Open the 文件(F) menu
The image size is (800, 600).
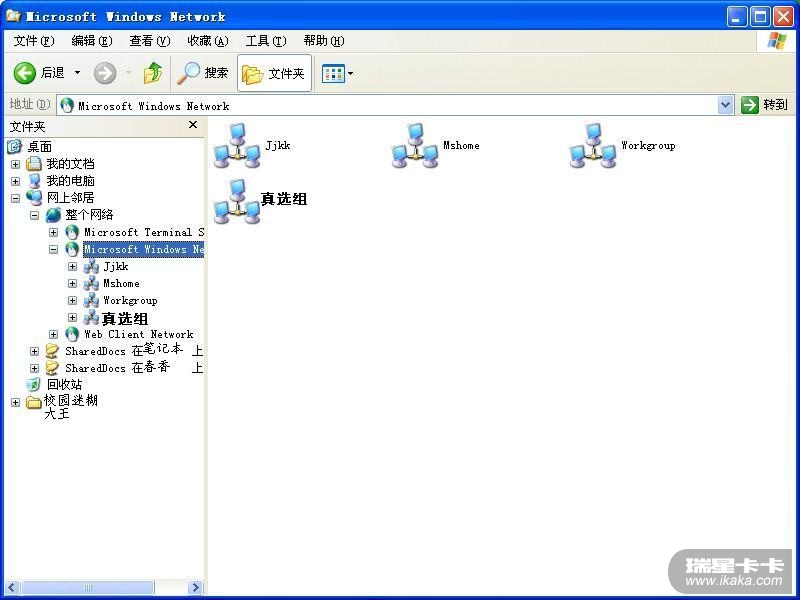point(34,41)
